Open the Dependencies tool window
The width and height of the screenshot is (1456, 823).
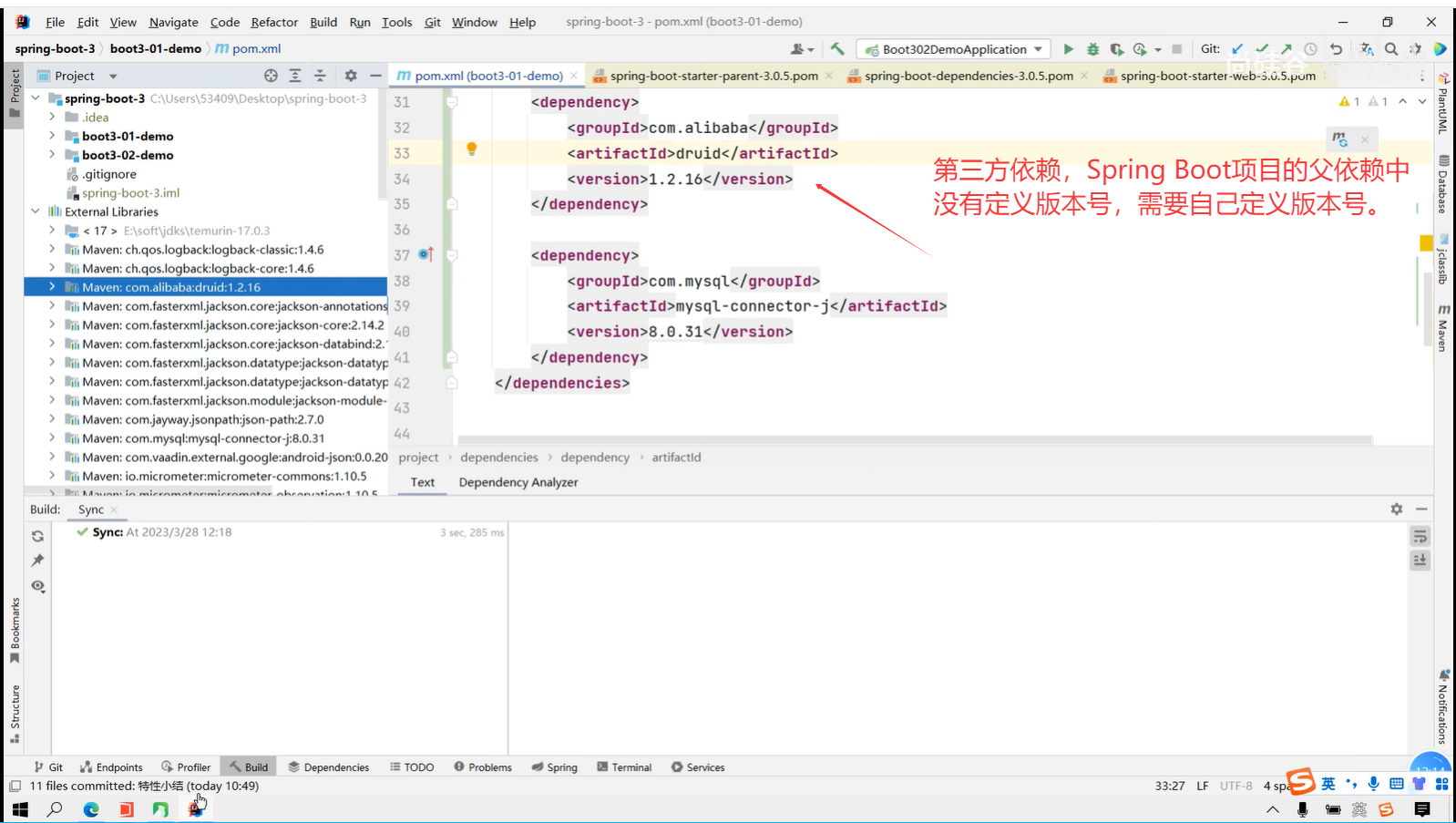329,767
